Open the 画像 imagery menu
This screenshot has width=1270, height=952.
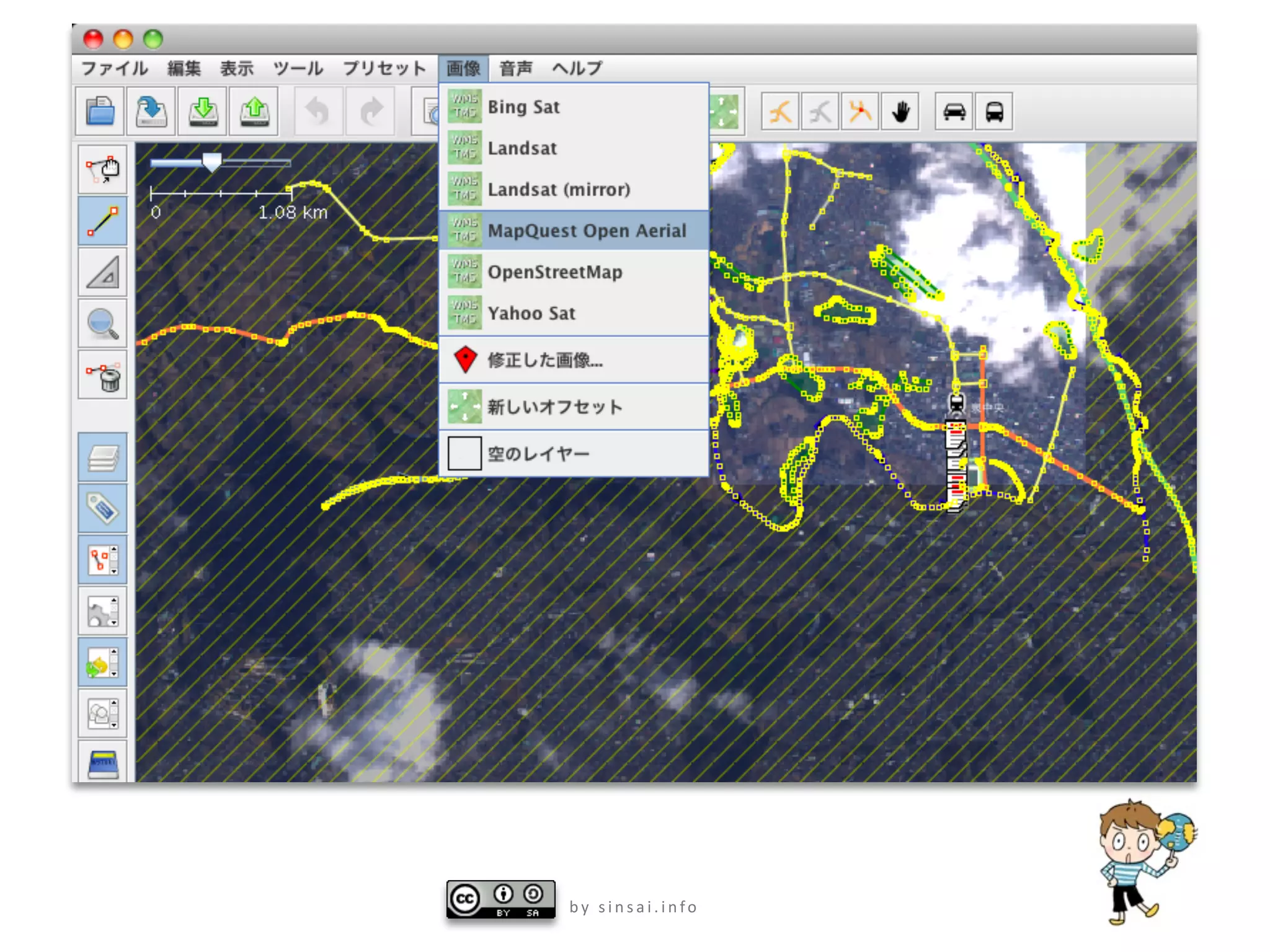[463, 68]
